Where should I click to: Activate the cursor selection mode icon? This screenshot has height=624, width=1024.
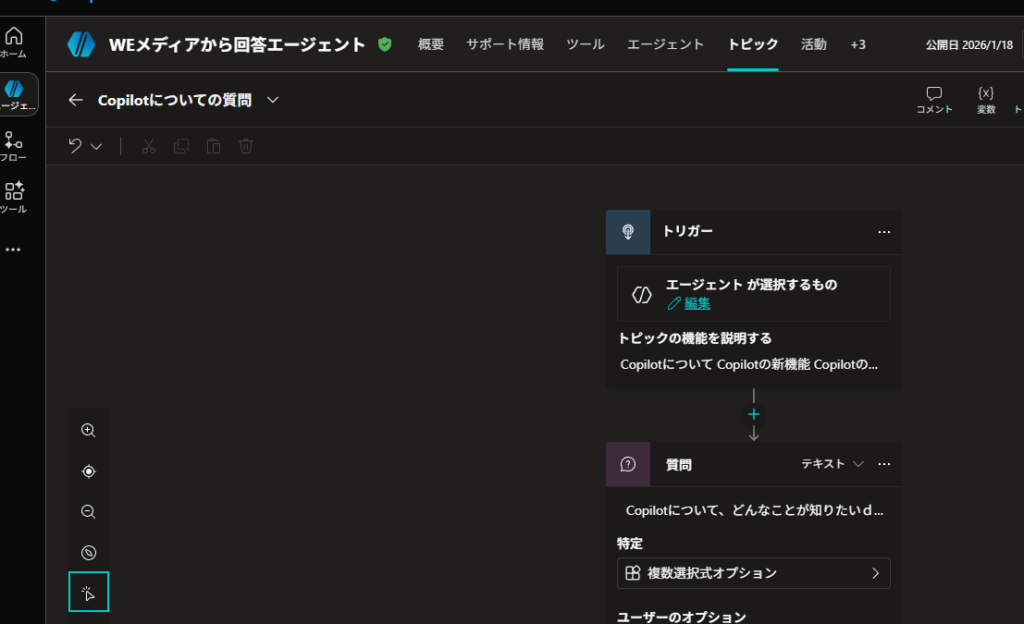[x=88, y=591]
